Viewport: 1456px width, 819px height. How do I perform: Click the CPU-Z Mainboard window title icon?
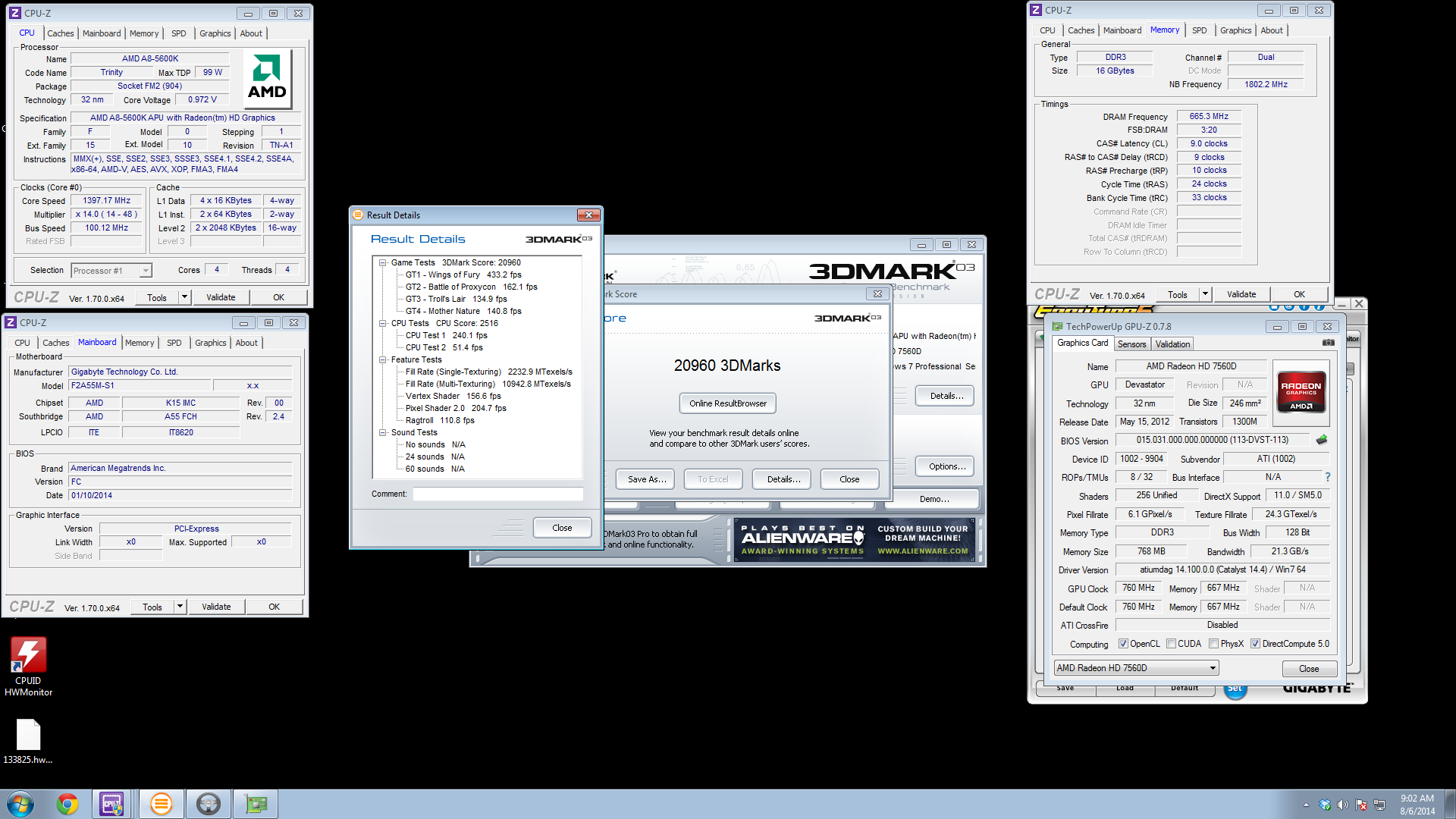[x=11, y=322]
